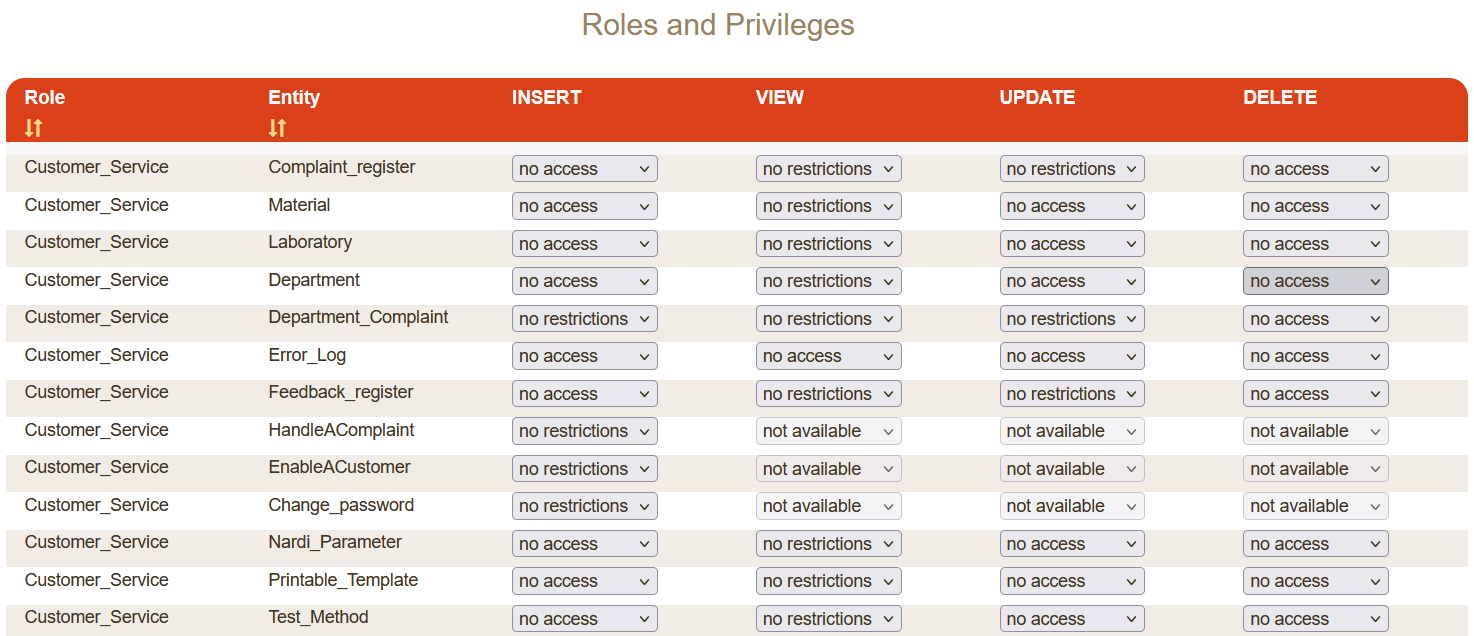The height and width of the screenshot is (636, 1474).
Task: Open VIEW dropdown for Department row
Action: coord(829,281)
